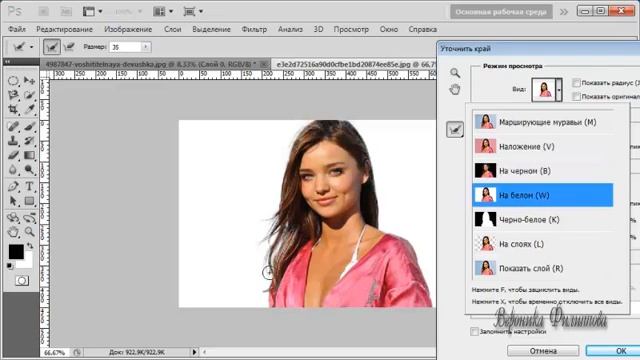Reset default foreground and background colors
This screenshot has height=360, width=640.
pyautogui.click(x=10, y=266)
